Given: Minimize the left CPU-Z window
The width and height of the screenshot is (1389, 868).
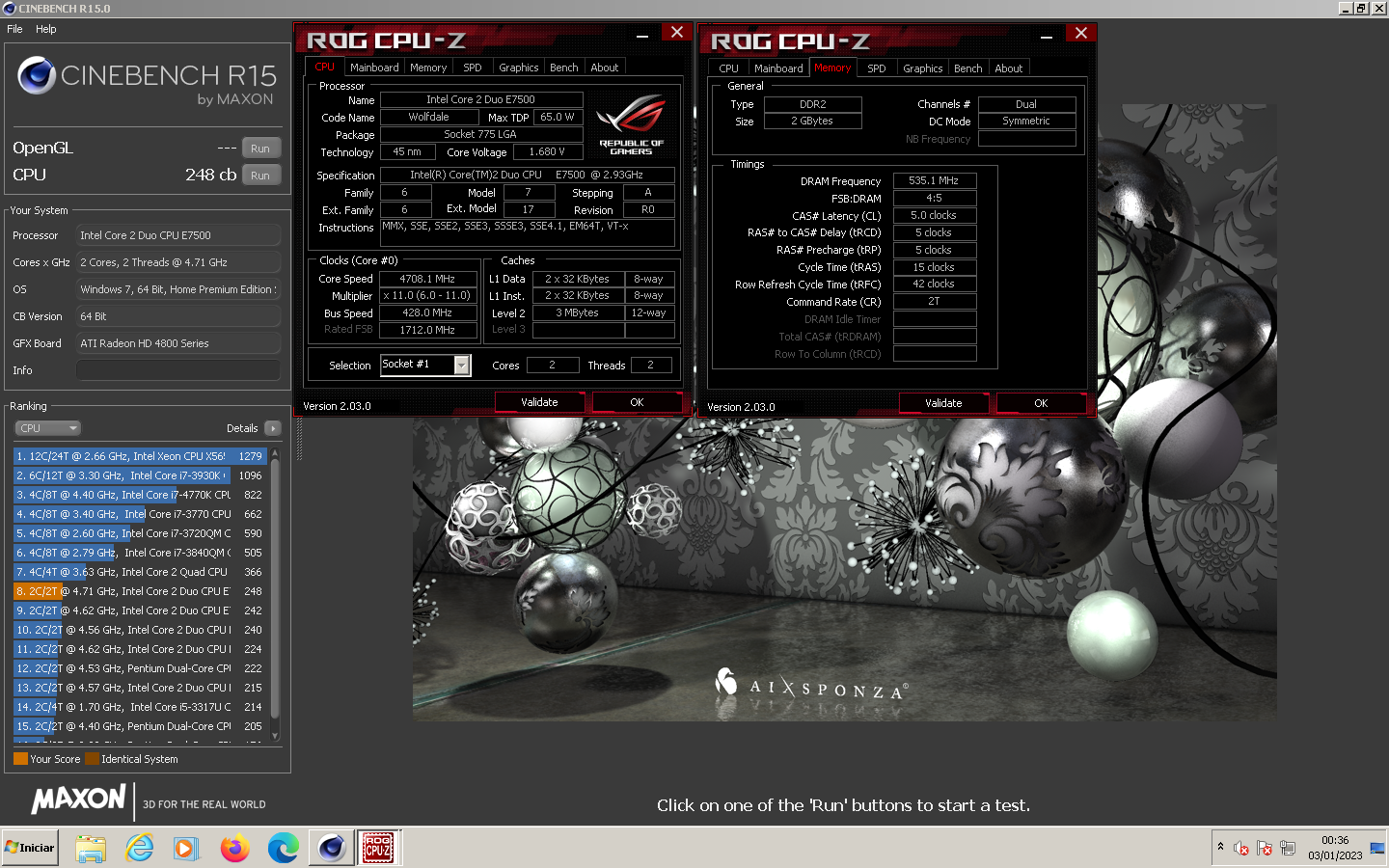Looking at the screenshot, I should [642, 35].
